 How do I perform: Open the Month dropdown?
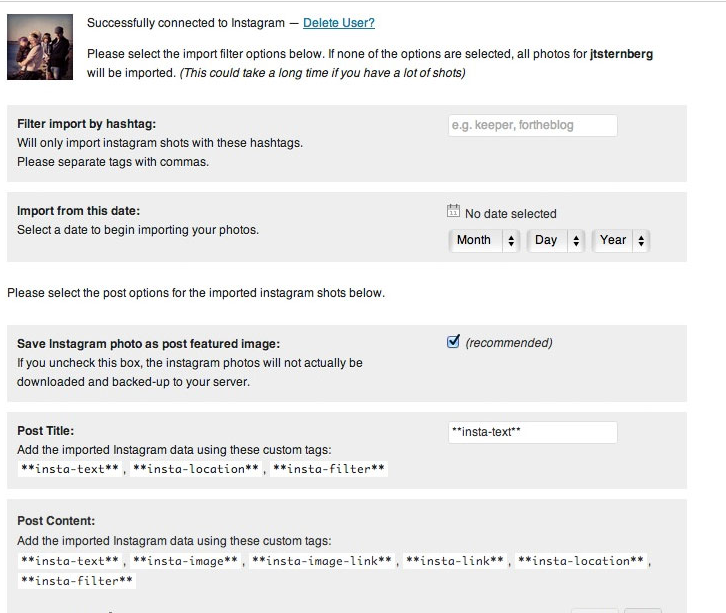pyautogui.click(x=484, y=241)
